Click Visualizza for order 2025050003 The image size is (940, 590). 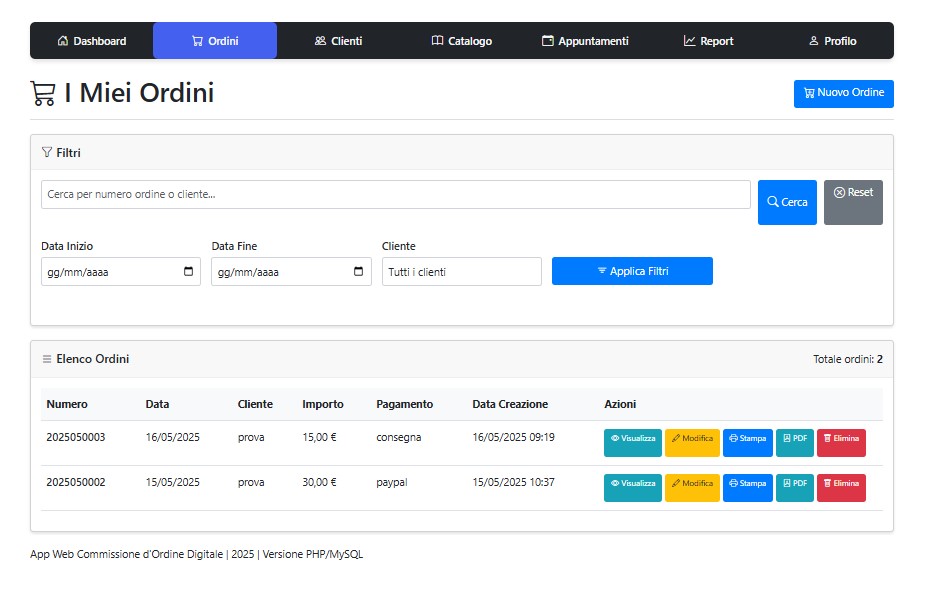632,439
